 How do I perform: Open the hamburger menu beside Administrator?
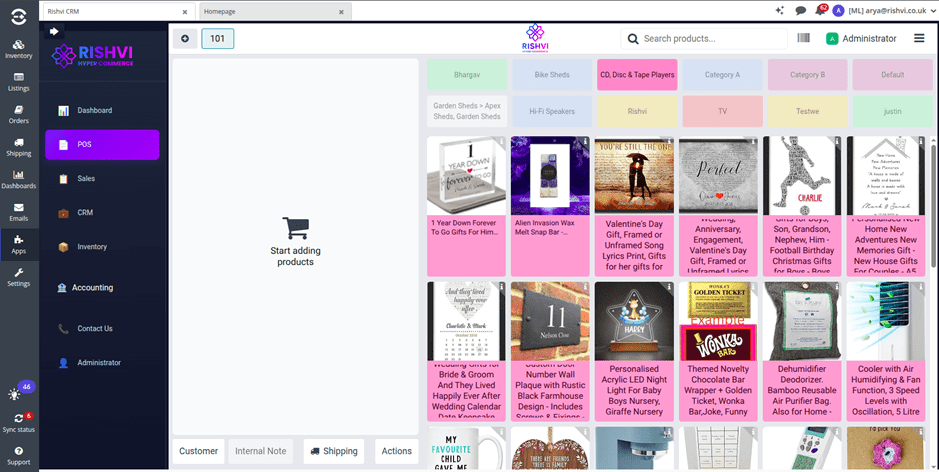[919, 38]
